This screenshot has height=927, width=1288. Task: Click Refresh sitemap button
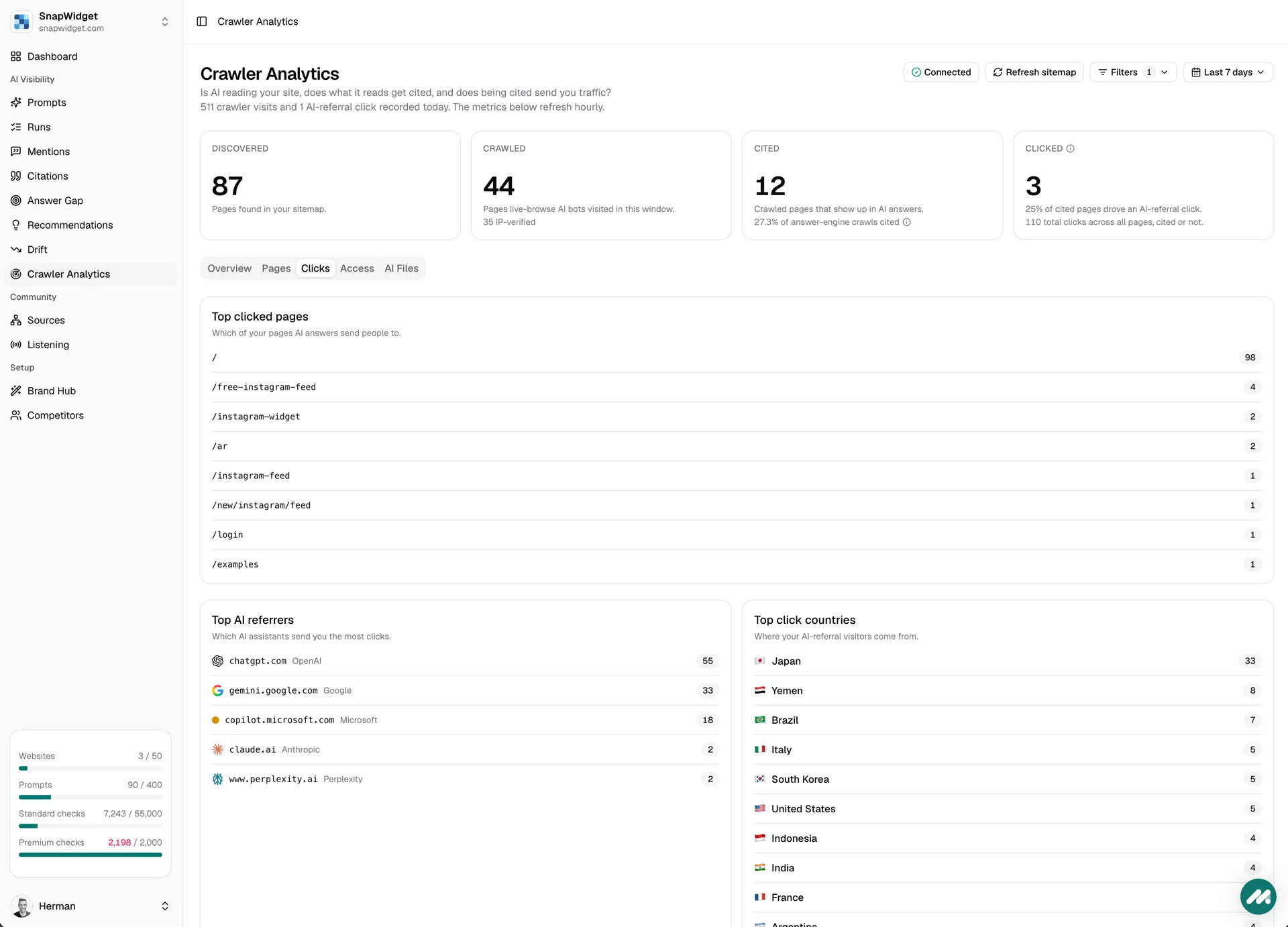pos(1034,72)
